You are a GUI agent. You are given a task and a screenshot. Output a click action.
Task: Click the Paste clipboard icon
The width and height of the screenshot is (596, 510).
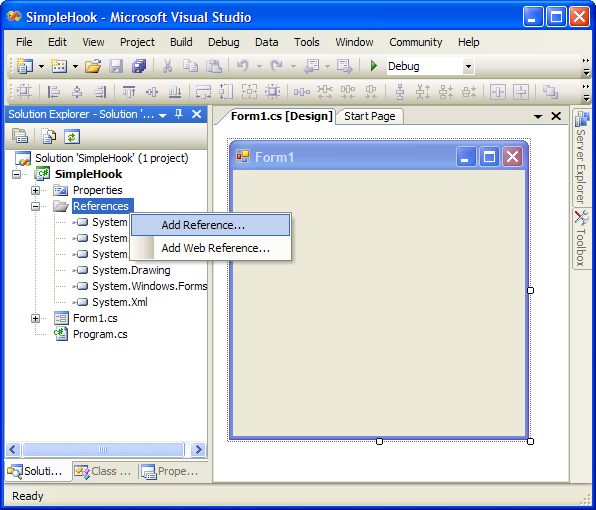tap(214, 66)
